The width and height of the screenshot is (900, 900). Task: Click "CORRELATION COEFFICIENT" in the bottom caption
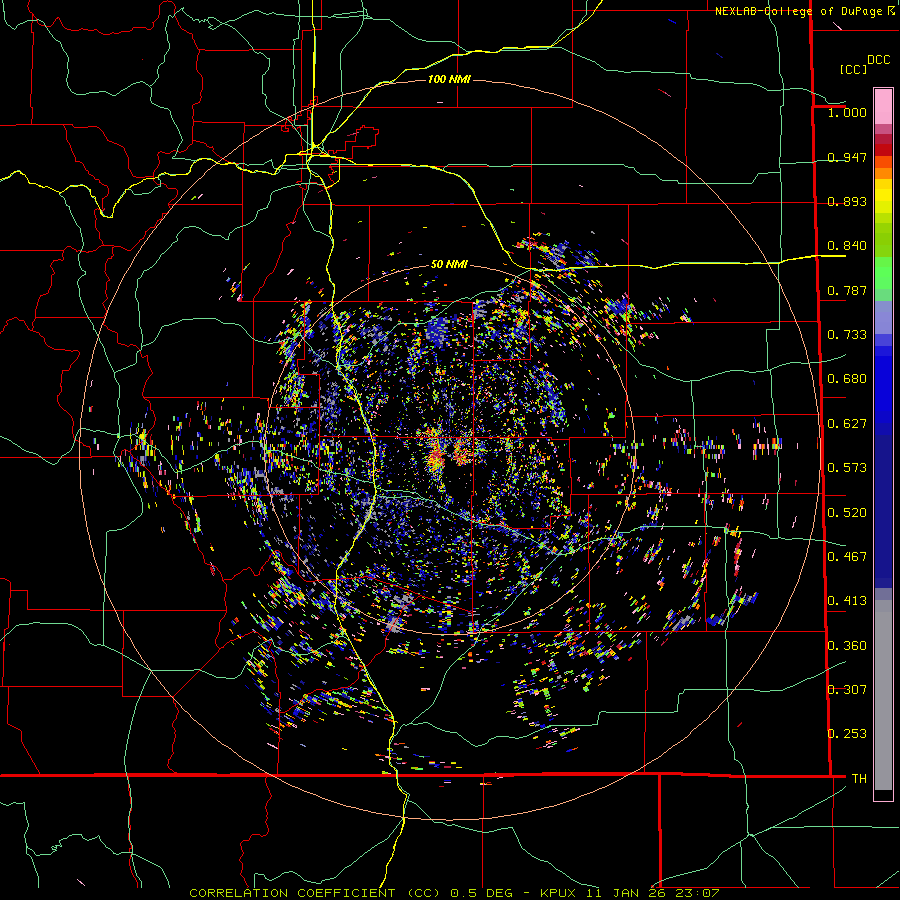click(x=292, y=893)
